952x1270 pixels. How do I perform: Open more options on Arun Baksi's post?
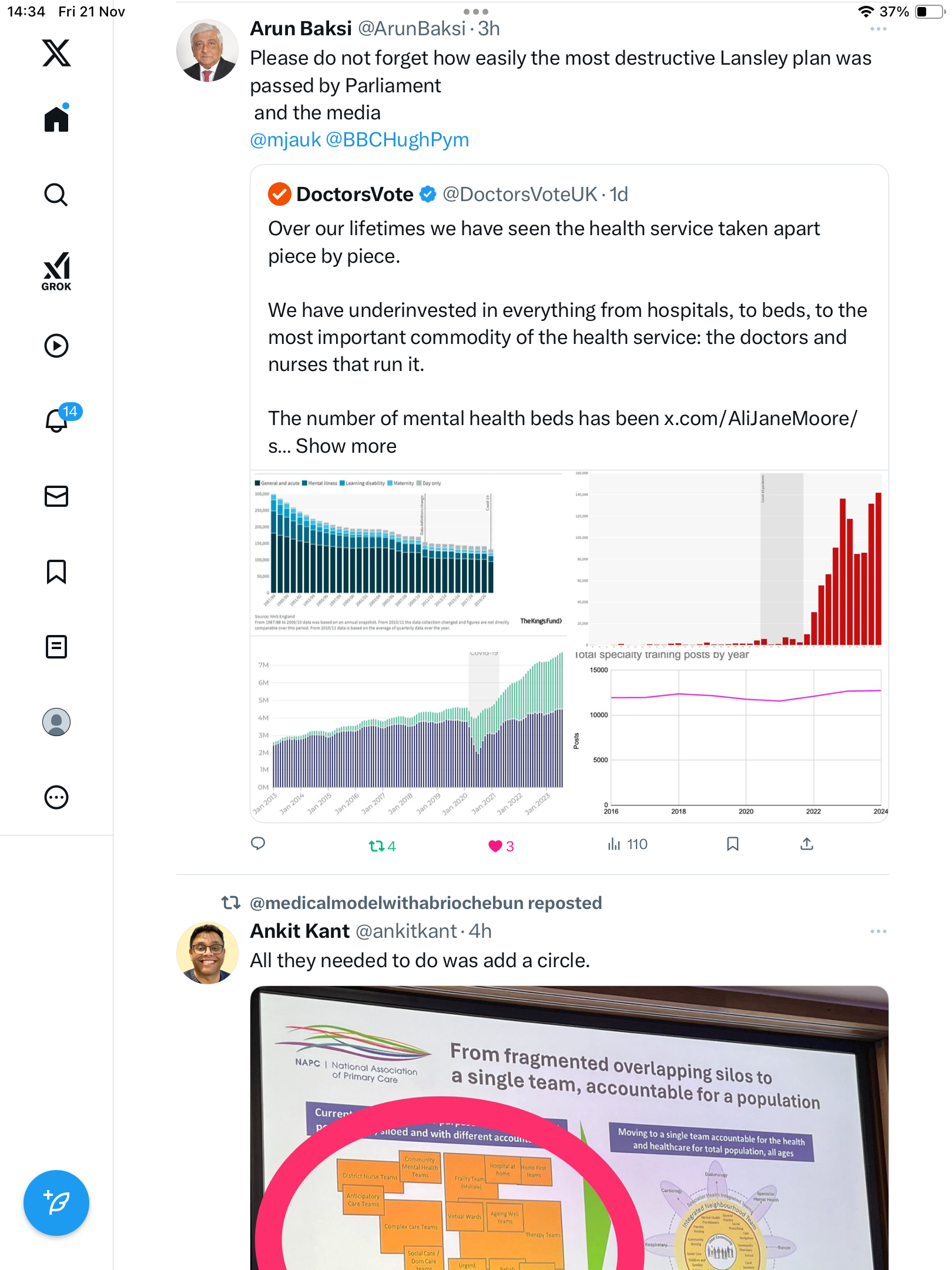click(878, 29)
